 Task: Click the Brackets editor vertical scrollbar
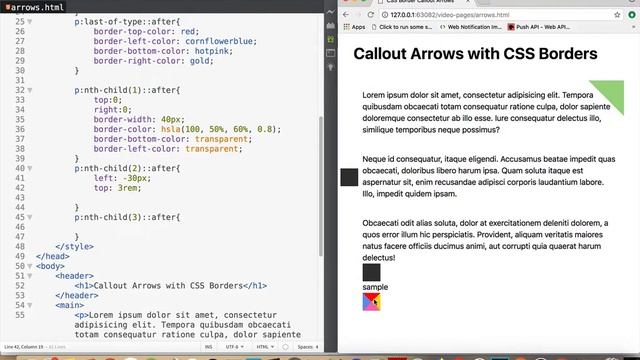pyautogui.click(x=321, y=186)
